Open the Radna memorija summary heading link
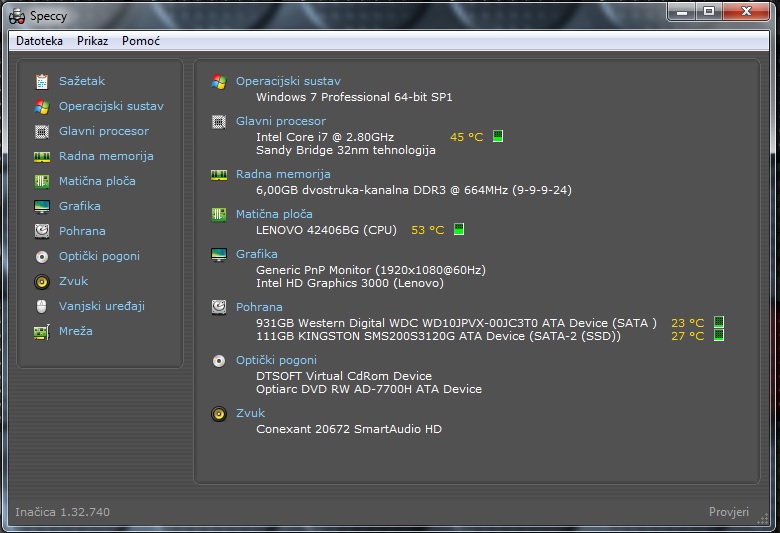Screen dimensions: 780x533 pos(283,174)
